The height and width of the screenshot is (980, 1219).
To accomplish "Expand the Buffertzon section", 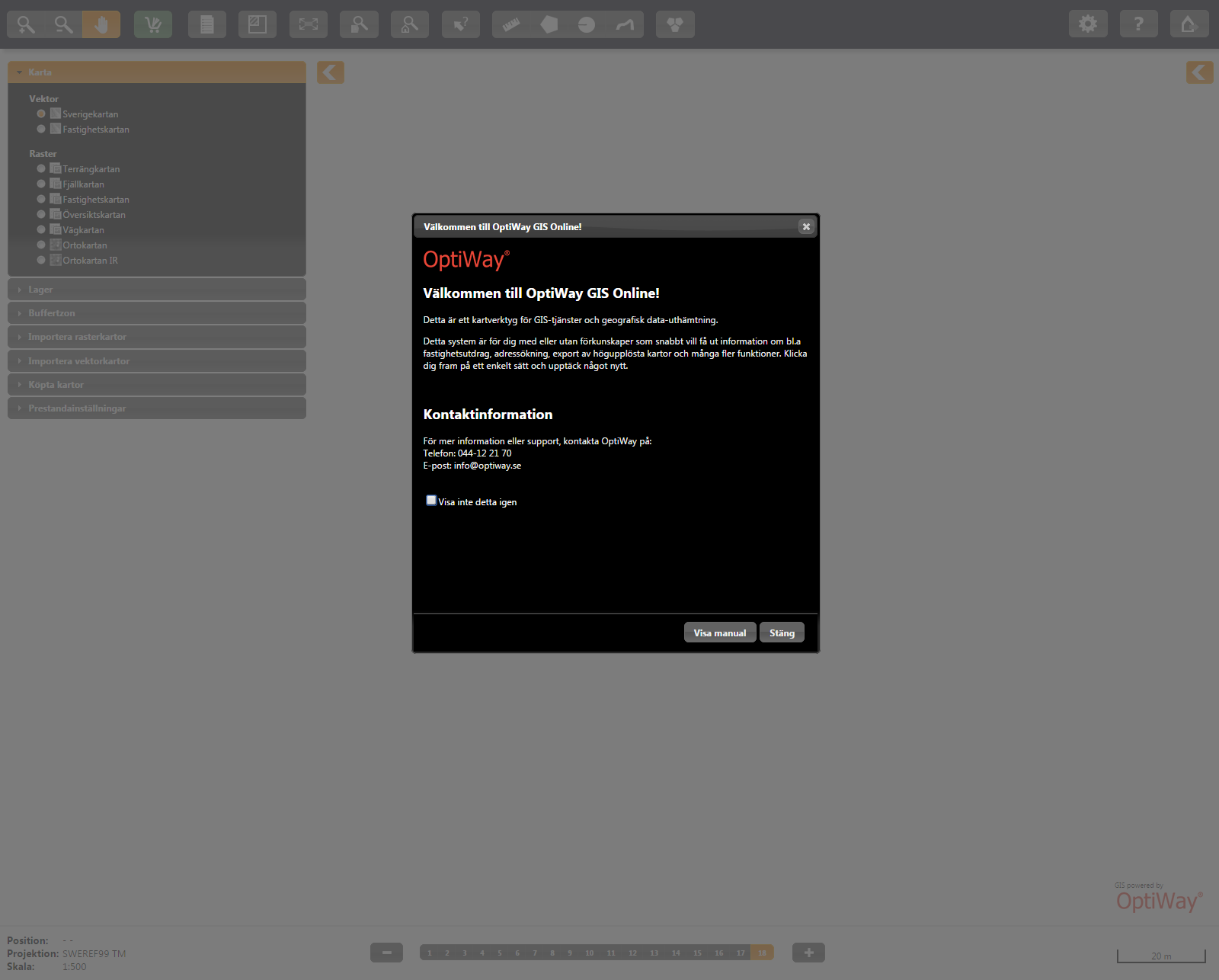I will [x=157, y=313].
